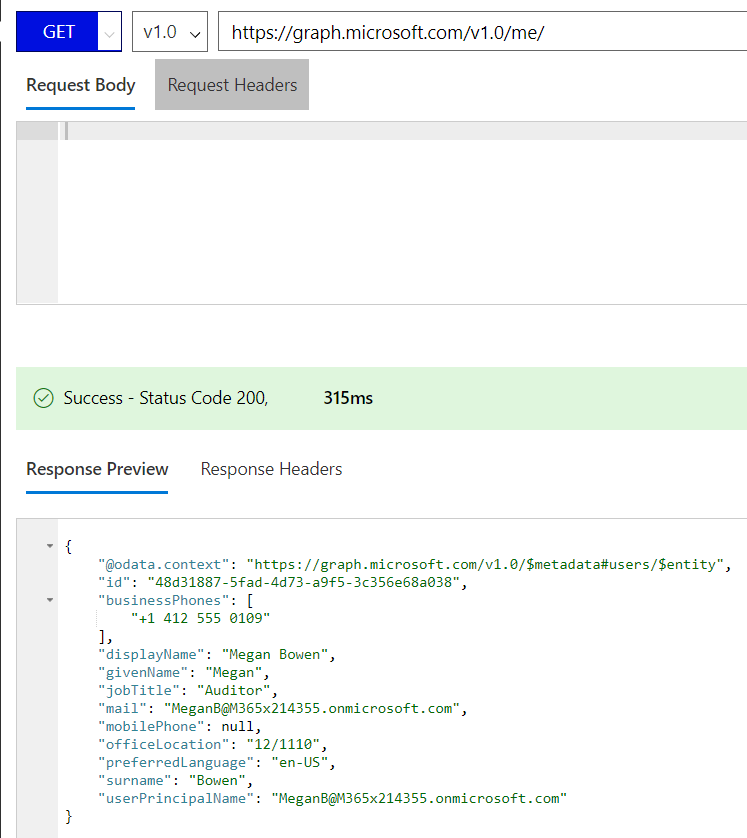Open the Response Headers tab
The image size is (747, 838).
(272, 468)
